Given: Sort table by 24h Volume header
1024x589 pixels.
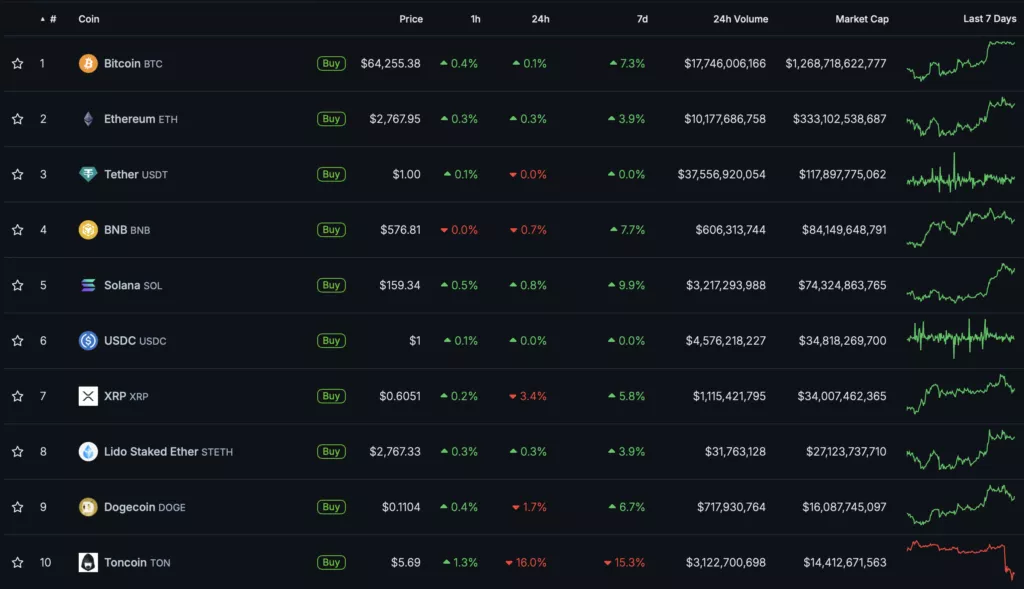Looking at the screenshot, I should tap(740, 19).
